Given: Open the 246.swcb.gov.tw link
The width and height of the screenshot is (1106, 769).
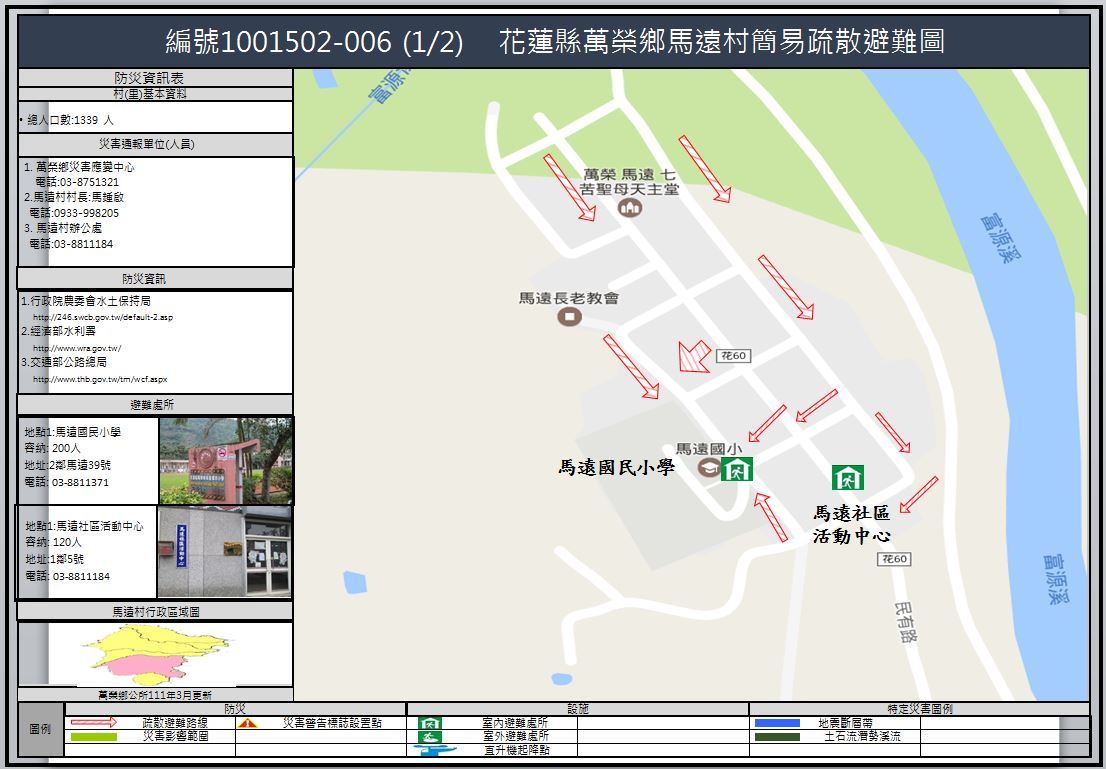Looking at the screenshot, I should [x=103, y=317].
